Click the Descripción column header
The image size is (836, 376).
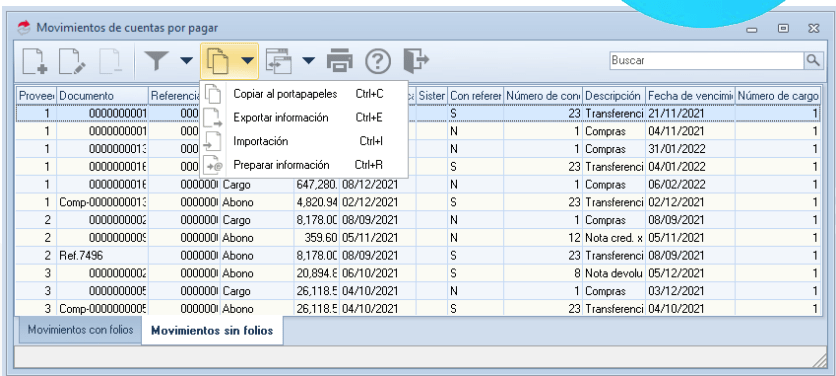[613, 96]
